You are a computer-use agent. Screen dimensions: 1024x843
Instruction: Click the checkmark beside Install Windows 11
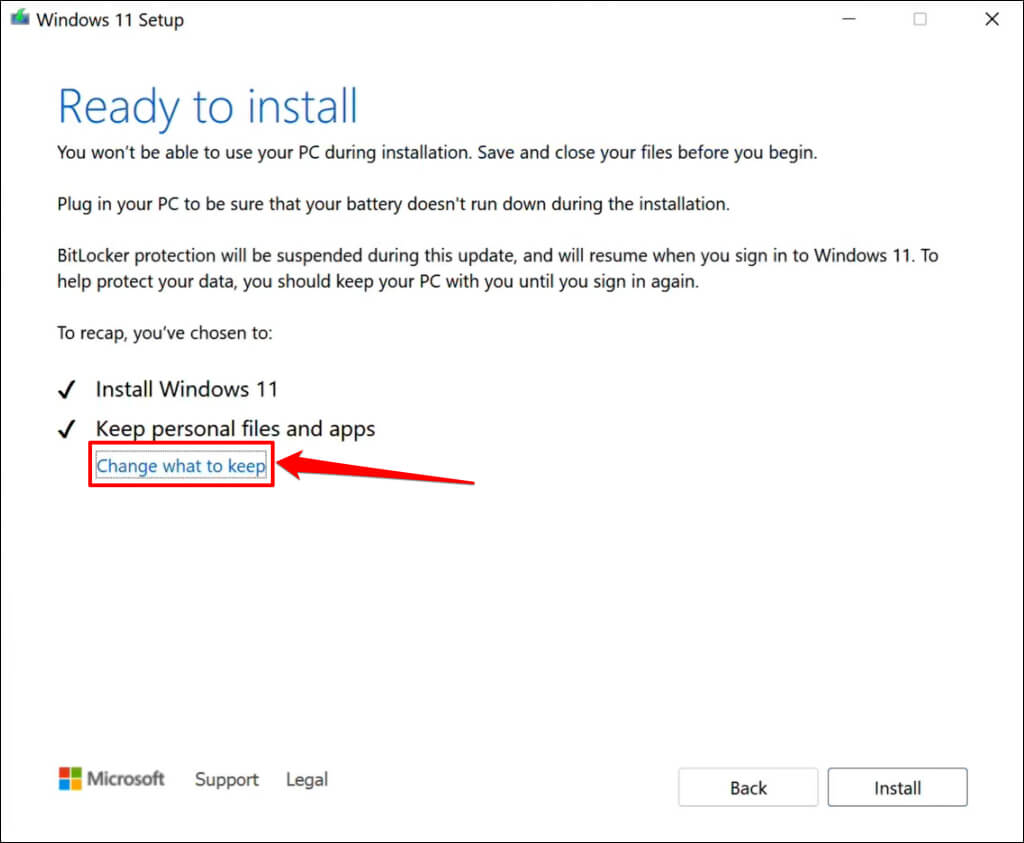pyautogui.click(x=68, y=390)
